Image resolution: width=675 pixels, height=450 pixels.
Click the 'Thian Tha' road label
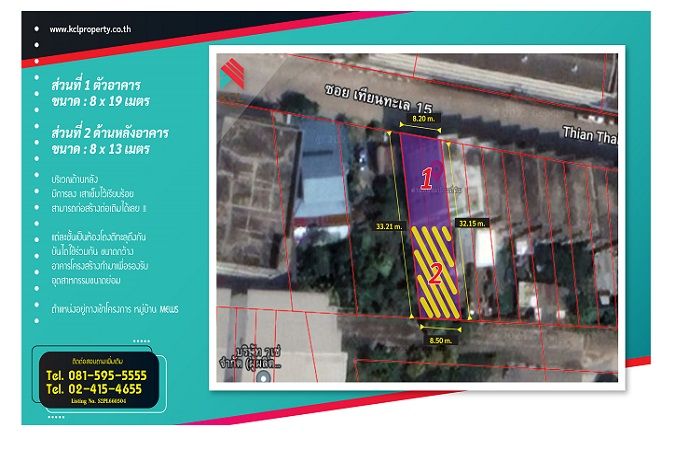pos(588,132)
